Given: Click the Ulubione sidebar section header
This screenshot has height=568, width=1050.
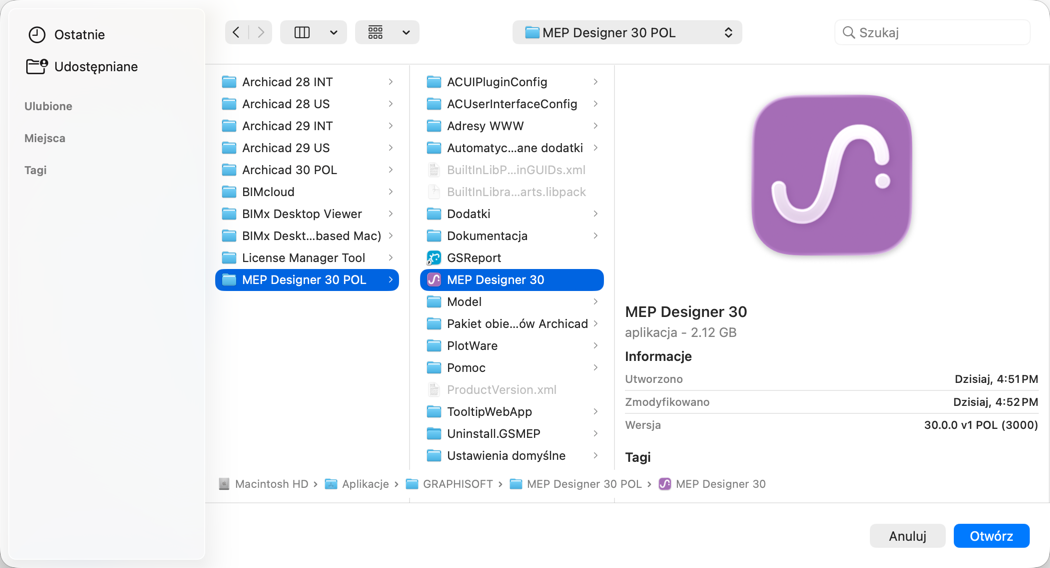Looking at the screenshot, I should (48, 106).
